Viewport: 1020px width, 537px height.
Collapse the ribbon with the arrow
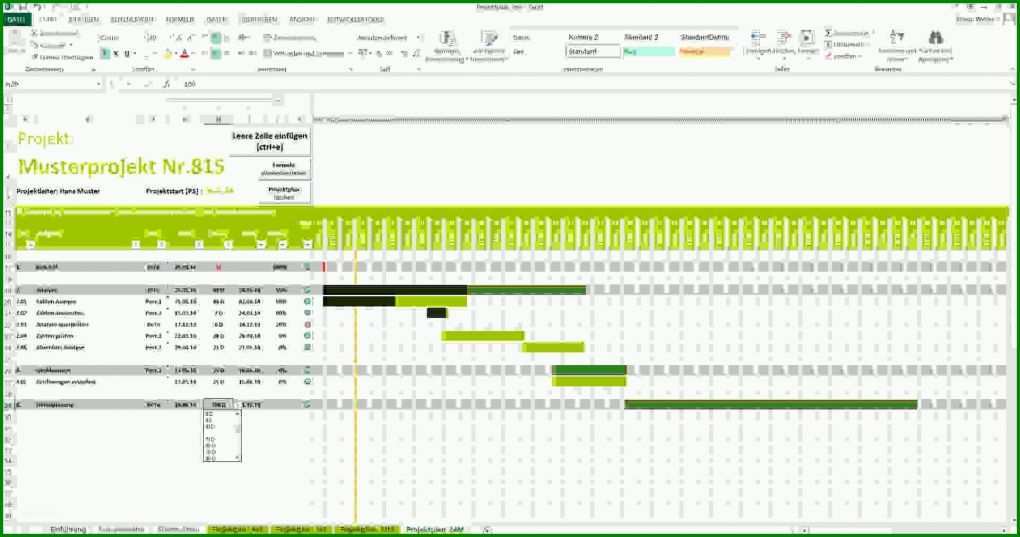(1012, 70)
